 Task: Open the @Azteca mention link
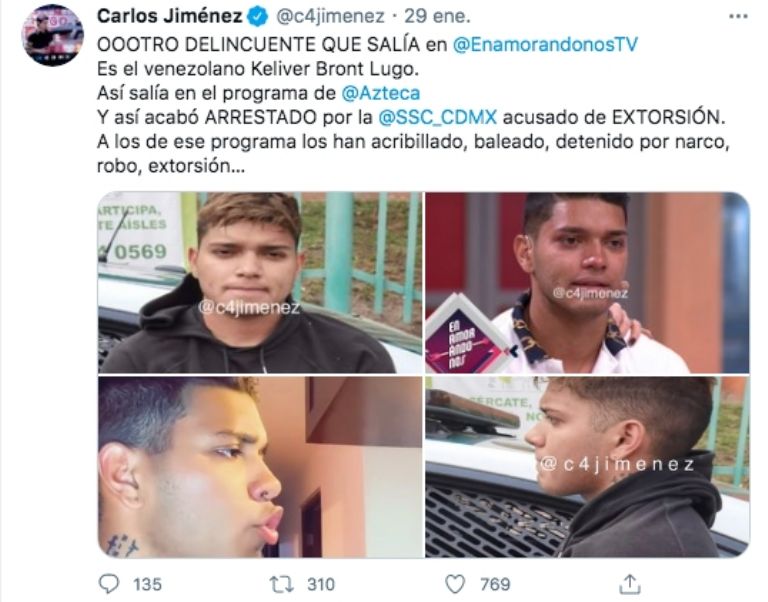pos(381,93)
